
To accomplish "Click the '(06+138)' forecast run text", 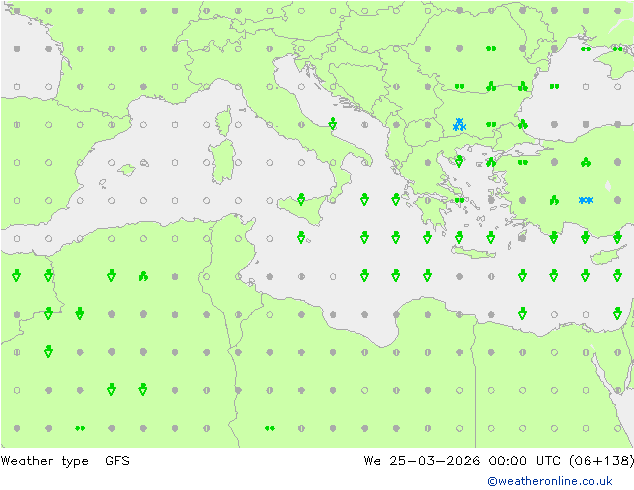I will tap(601, 460).
